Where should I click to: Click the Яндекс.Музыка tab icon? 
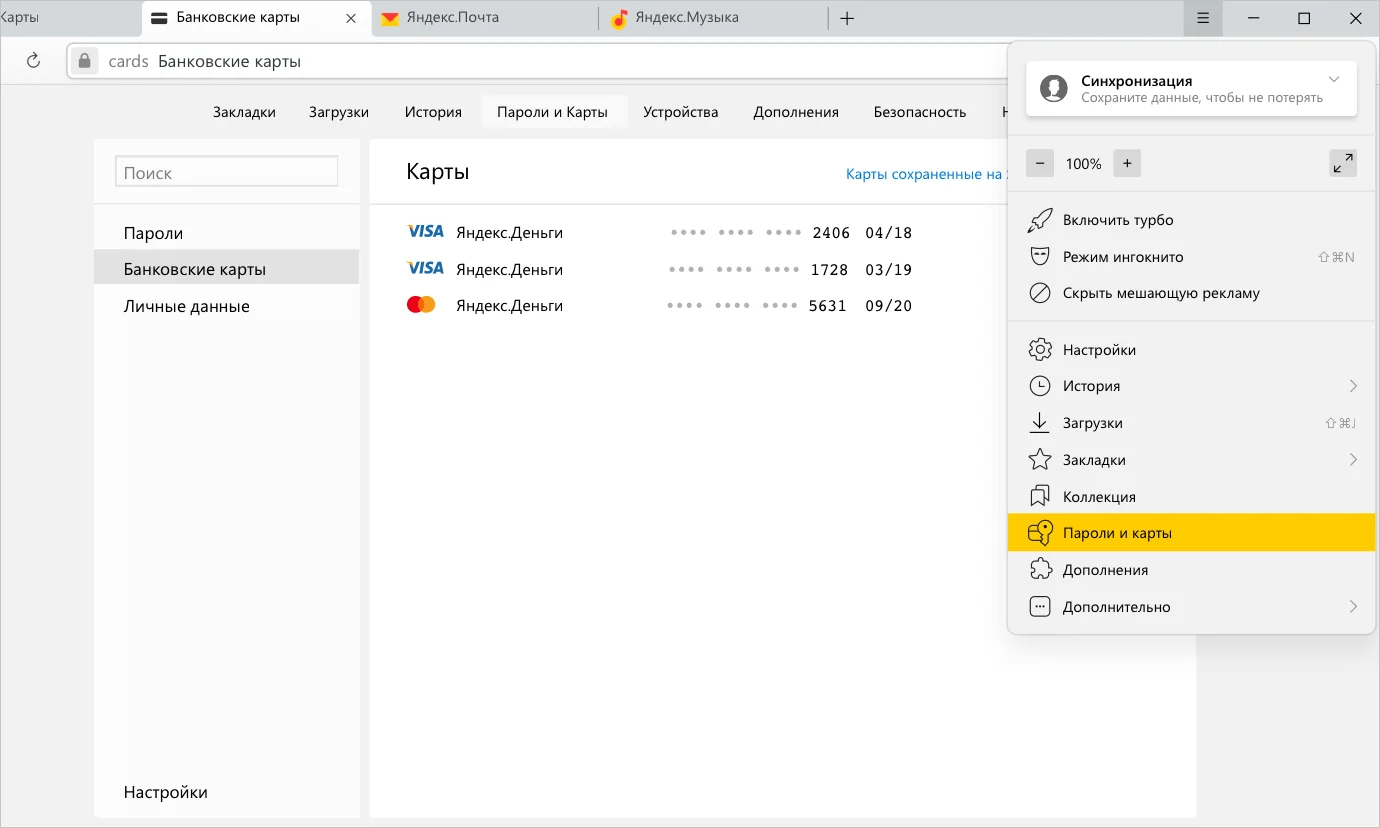point(619,18)
